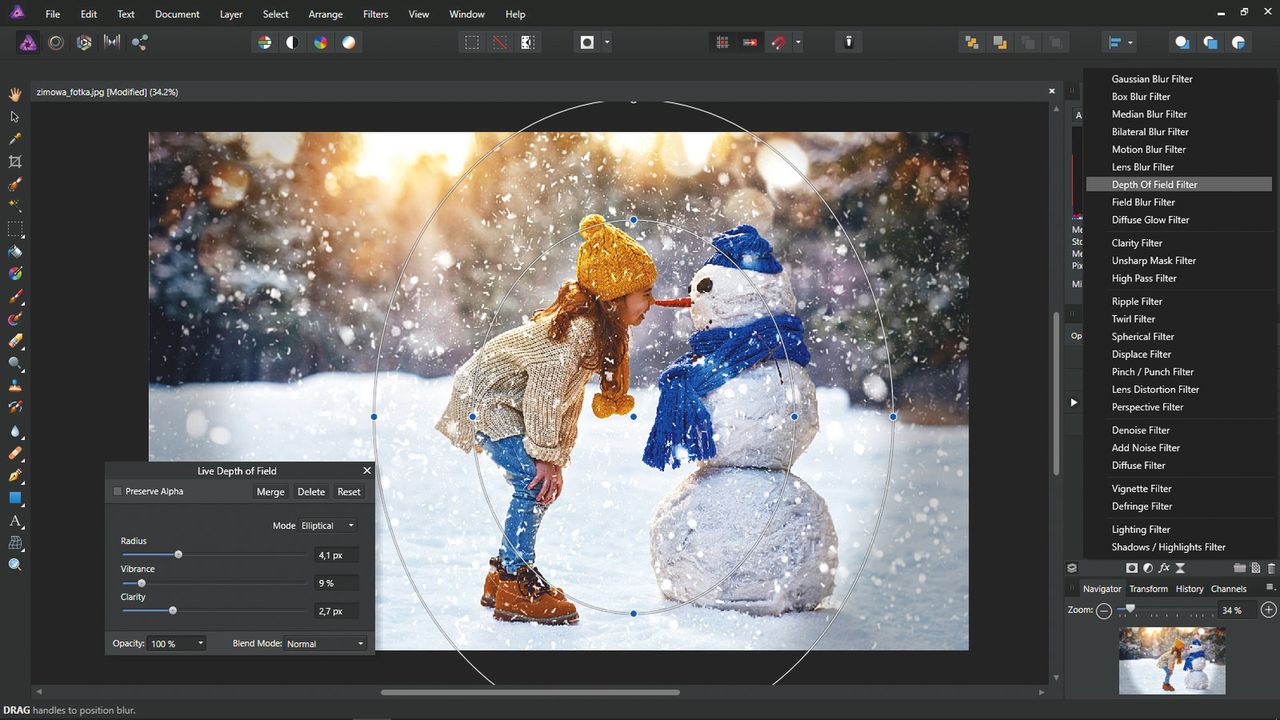This screenshot has height=720, width=1280.
Task: Click the Navigator zoom in plus button
Action: click(1268, 610)
